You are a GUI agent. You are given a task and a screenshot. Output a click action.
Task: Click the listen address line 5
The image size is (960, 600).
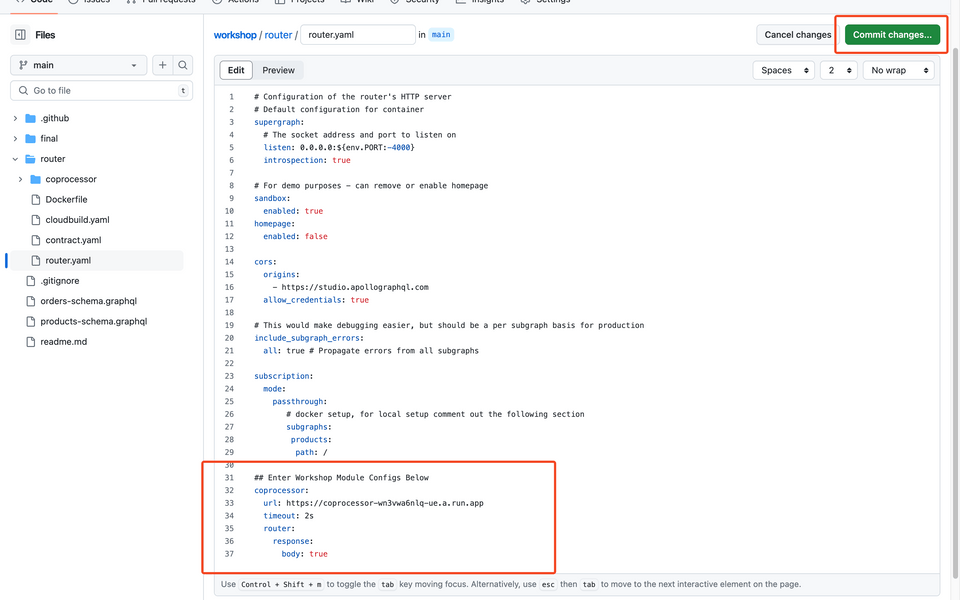pyautogui.click(x=339, y=148)
